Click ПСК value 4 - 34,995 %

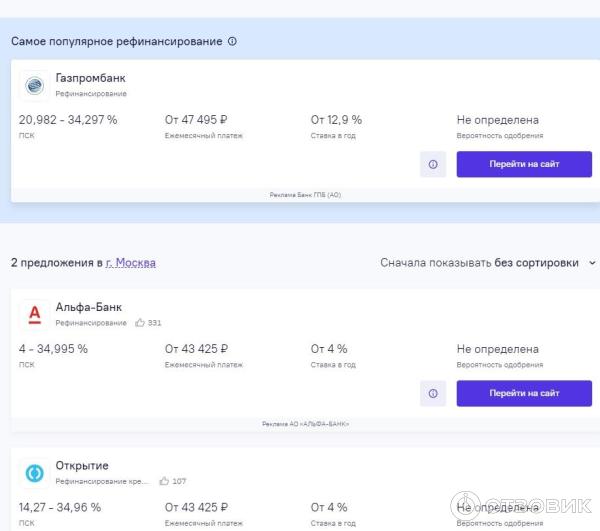[53, 349]
